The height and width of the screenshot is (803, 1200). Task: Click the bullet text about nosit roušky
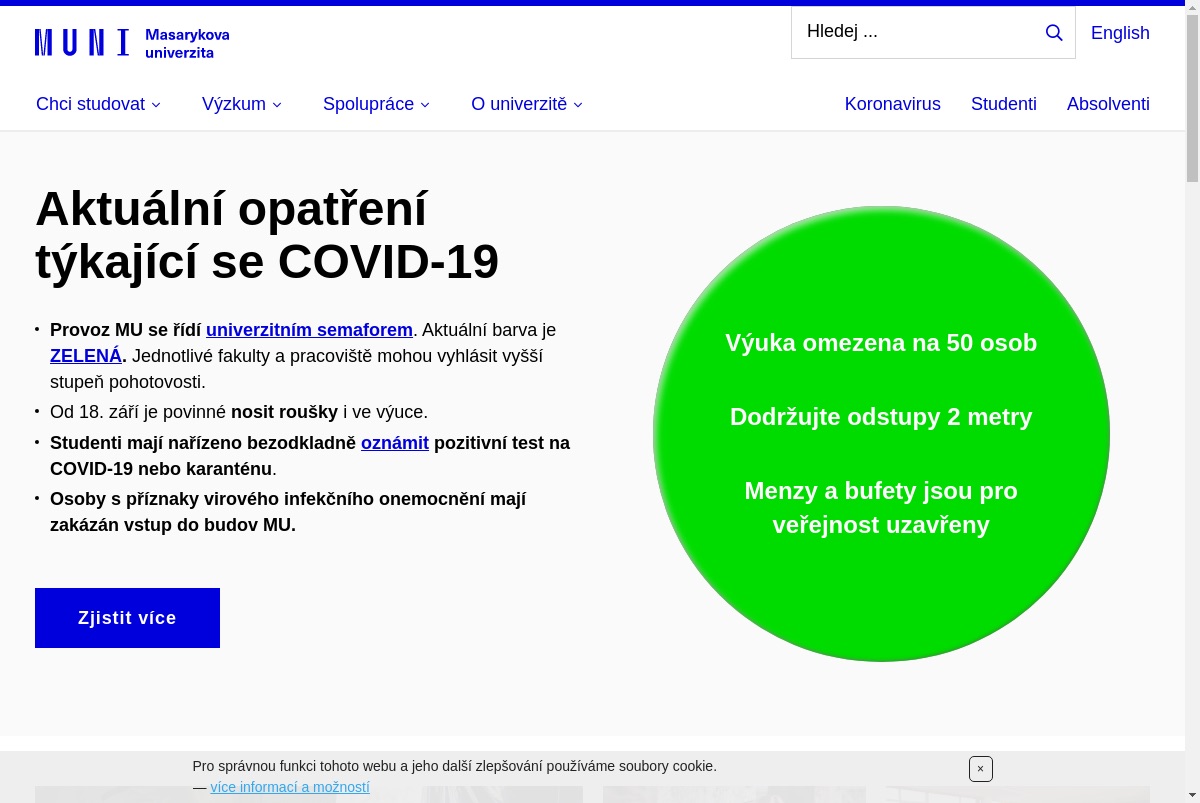[x=239, y=412]
